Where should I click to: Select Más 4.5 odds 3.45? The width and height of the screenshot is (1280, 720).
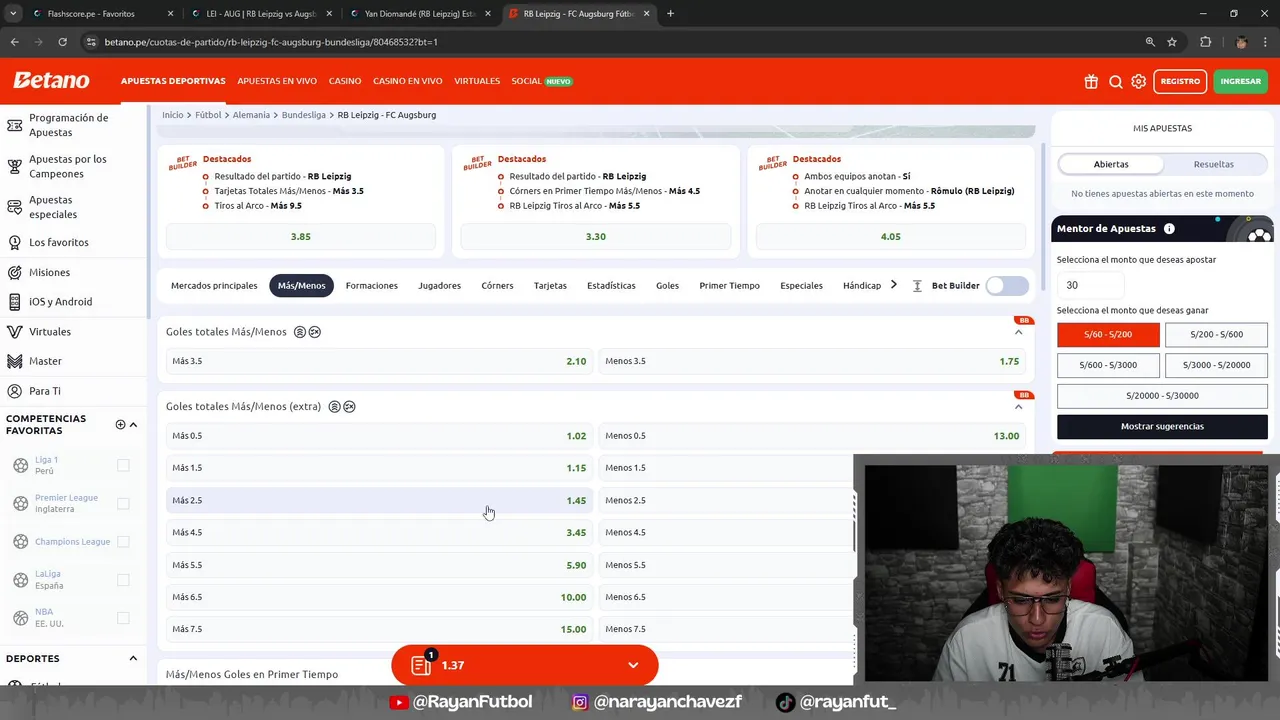pos(379,533)
